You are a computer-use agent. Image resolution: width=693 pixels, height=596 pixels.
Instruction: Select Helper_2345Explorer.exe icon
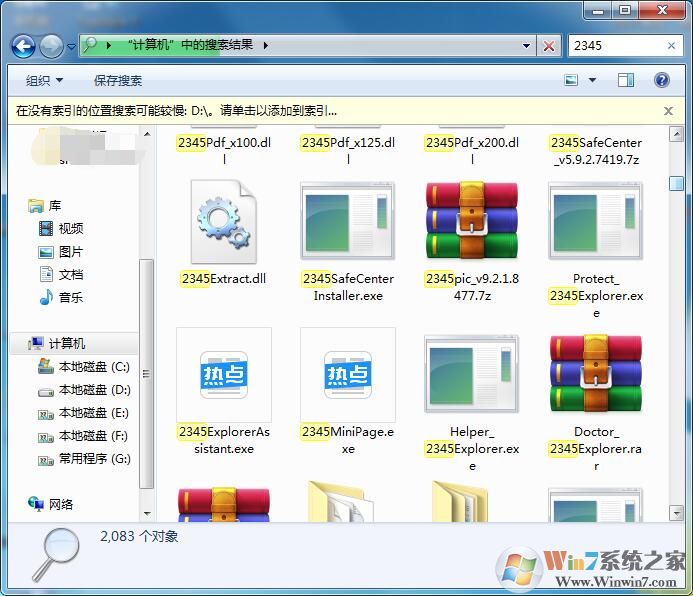(472, 373)
